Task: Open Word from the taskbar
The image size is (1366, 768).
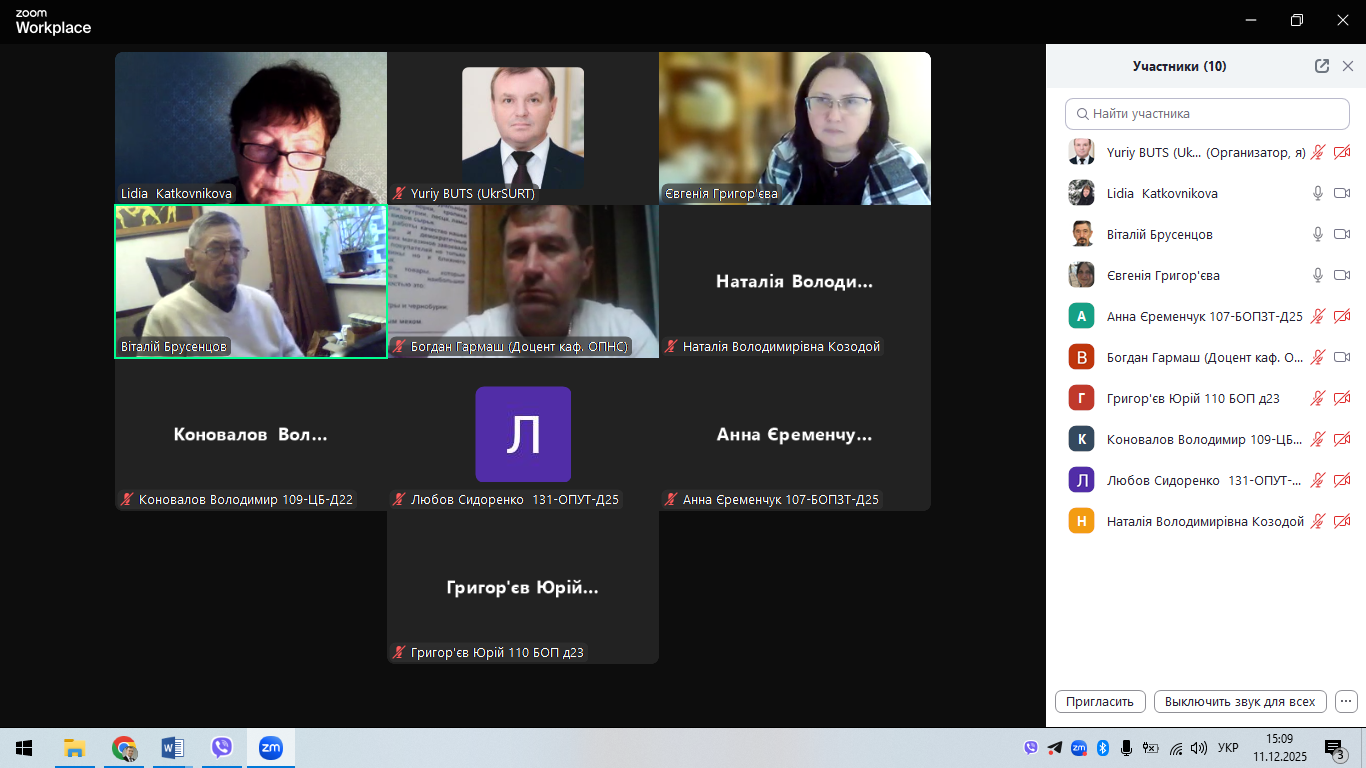Action: point(173,748)
